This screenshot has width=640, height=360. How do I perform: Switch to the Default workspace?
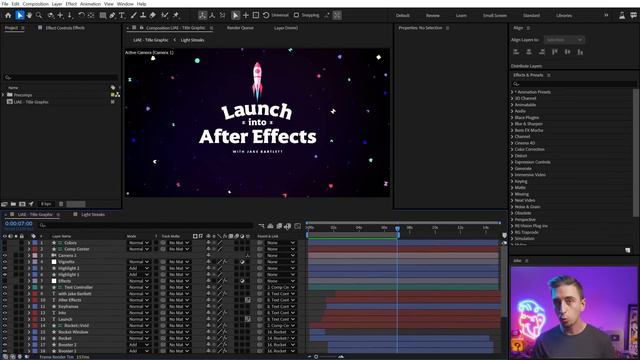pos(402,16)
